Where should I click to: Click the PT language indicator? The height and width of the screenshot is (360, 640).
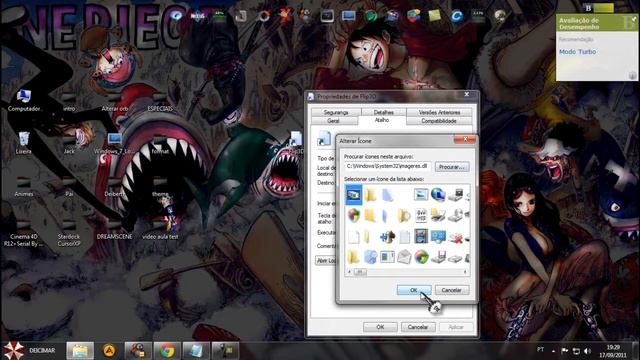pyautogui.click(x=540, y=350)
